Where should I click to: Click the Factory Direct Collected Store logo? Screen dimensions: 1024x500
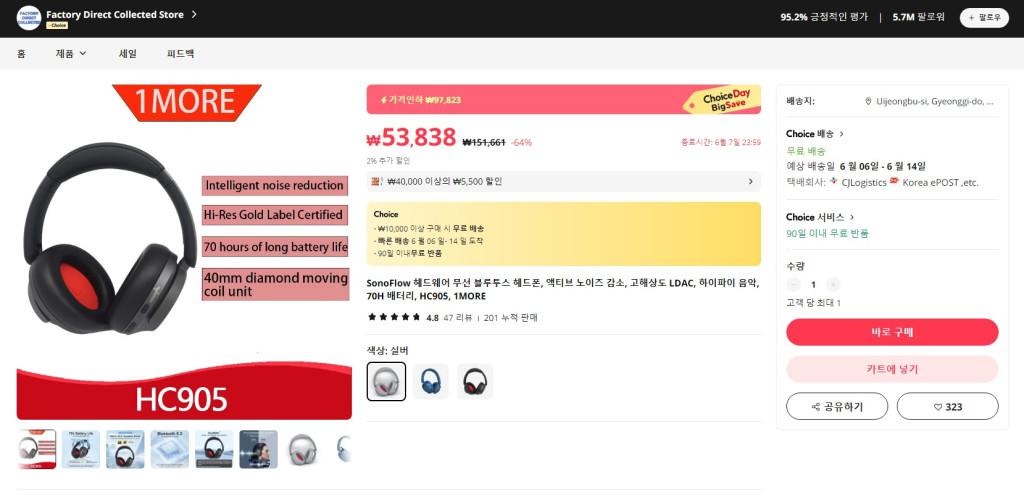(x=29, y=18)
